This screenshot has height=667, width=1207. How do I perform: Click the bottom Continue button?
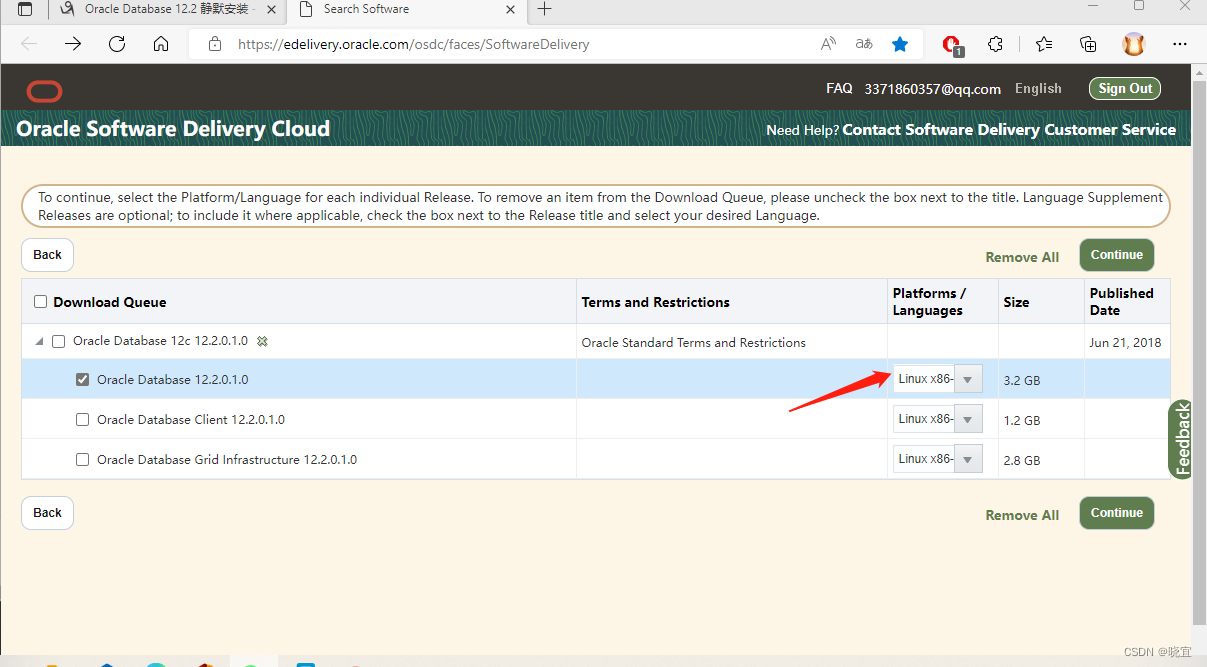(1117, 513)
